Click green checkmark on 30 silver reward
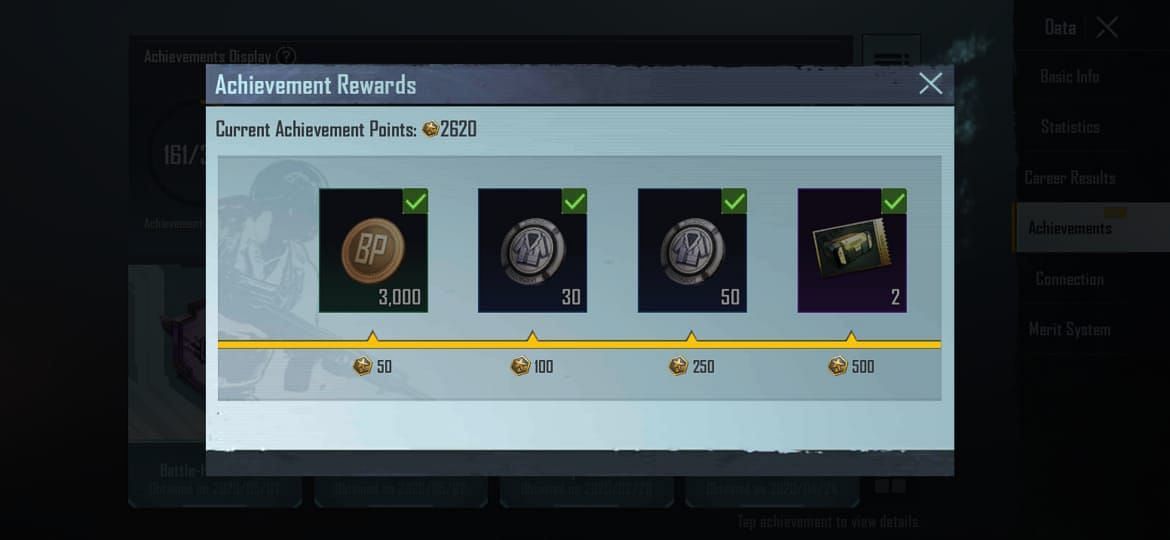The image size is (1170, 540). click(575, 201)
